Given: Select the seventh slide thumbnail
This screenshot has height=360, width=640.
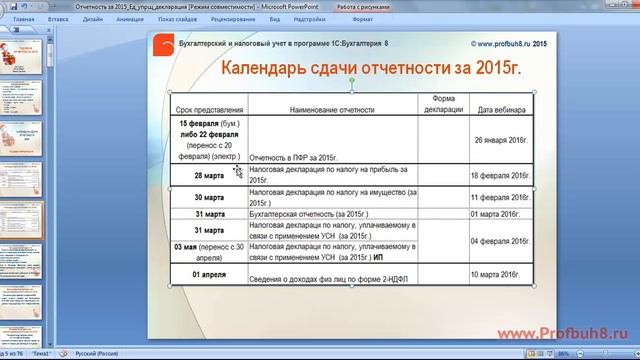Looking at the screenshot, I should (x=21, y=302).
